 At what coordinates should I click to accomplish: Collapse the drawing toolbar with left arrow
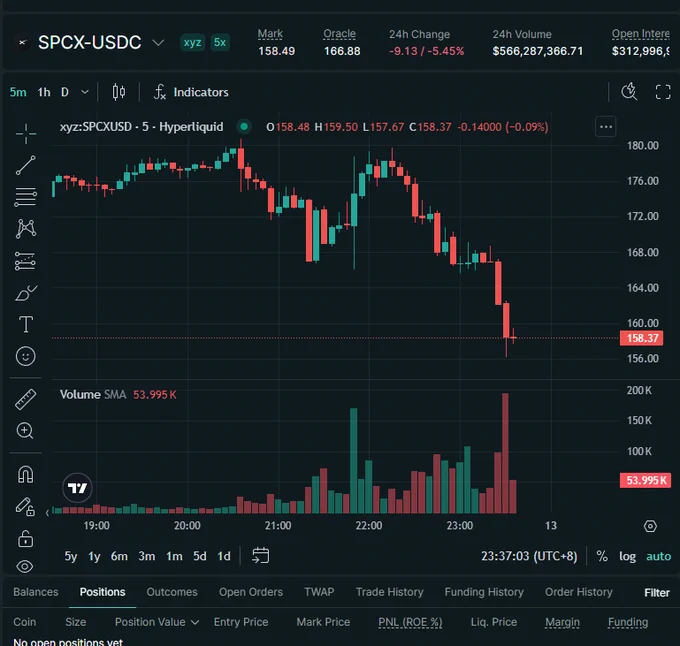coord(47,513)
